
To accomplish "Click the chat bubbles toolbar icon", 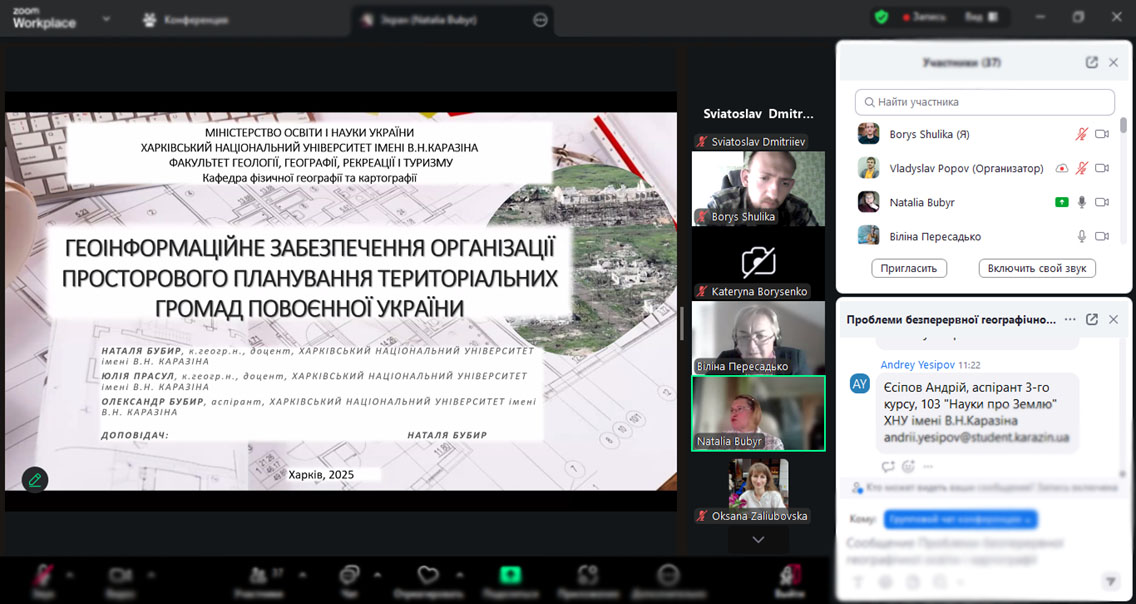I will (349, 575).
